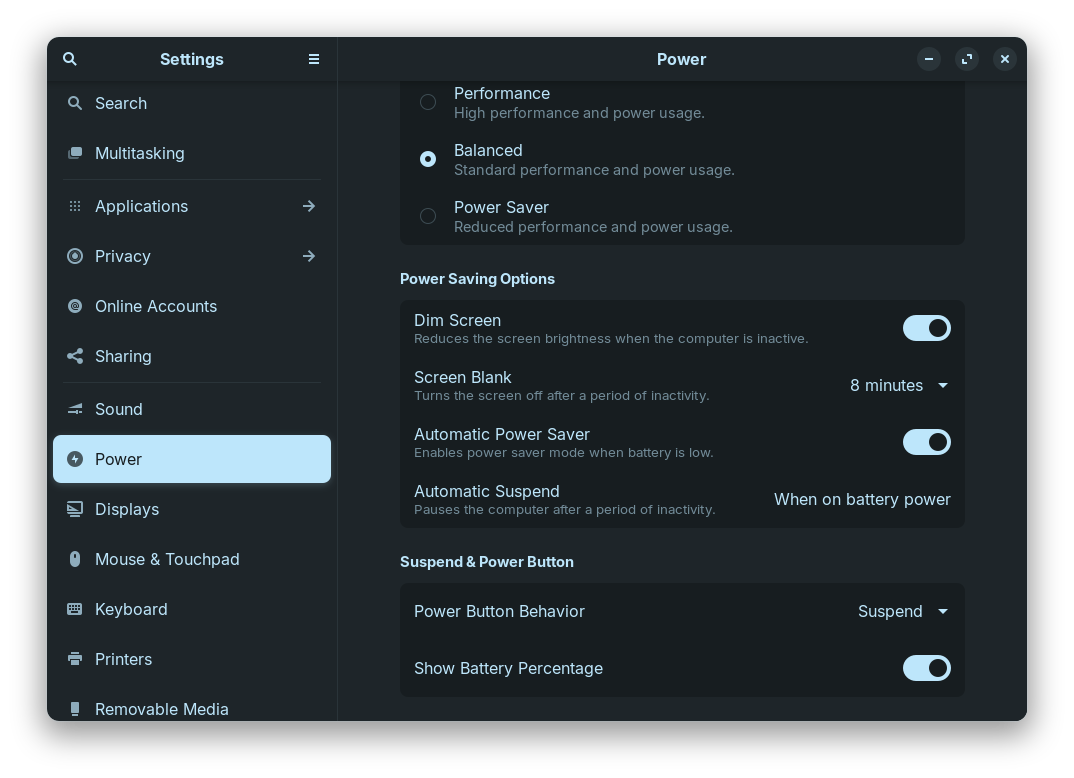
Task: Click the 'Power Saving Options' heading
Action: click(x=477, y=279)
